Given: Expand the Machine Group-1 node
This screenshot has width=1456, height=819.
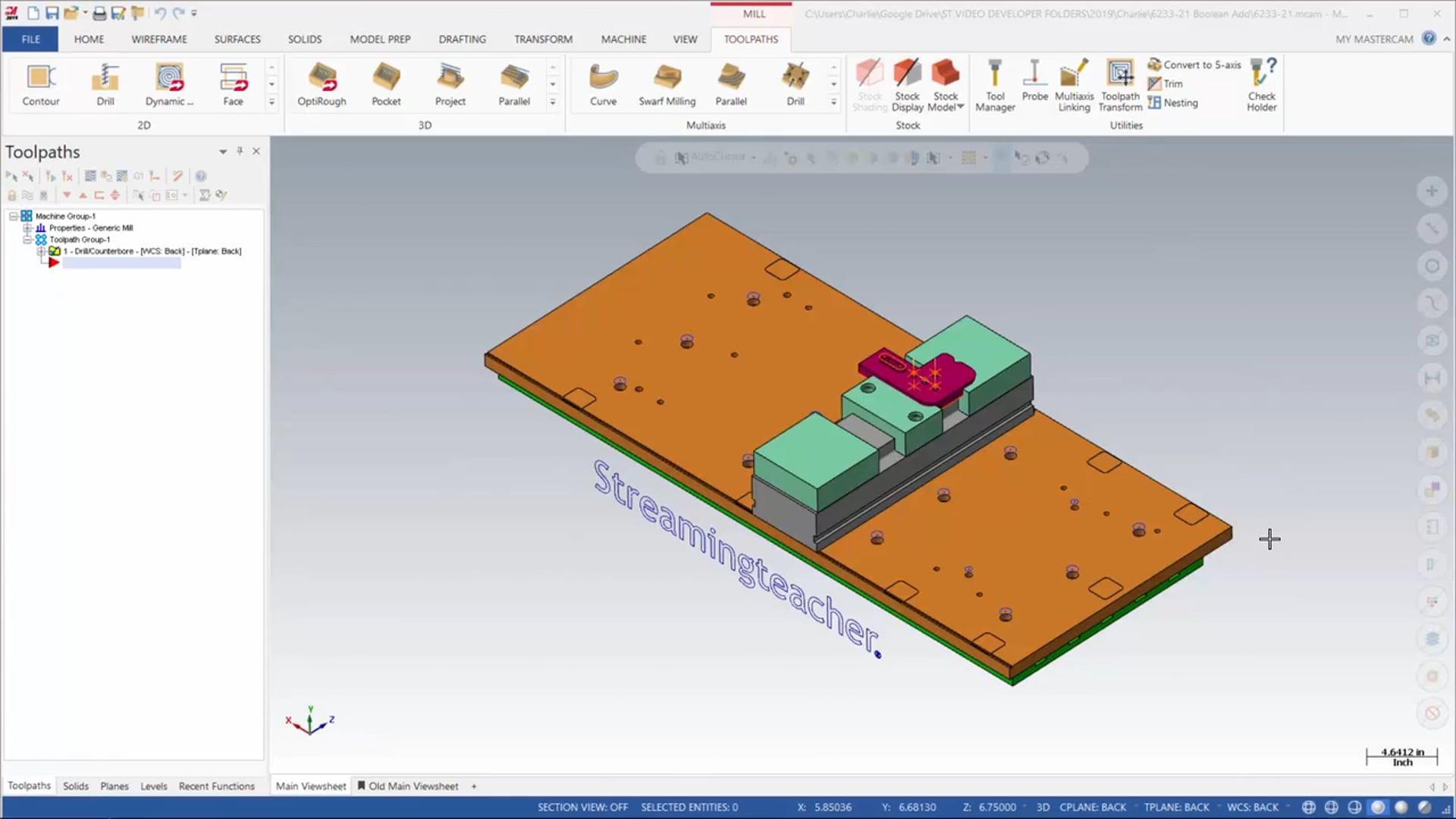Looking at the screenshot, I should coord(14,216).
